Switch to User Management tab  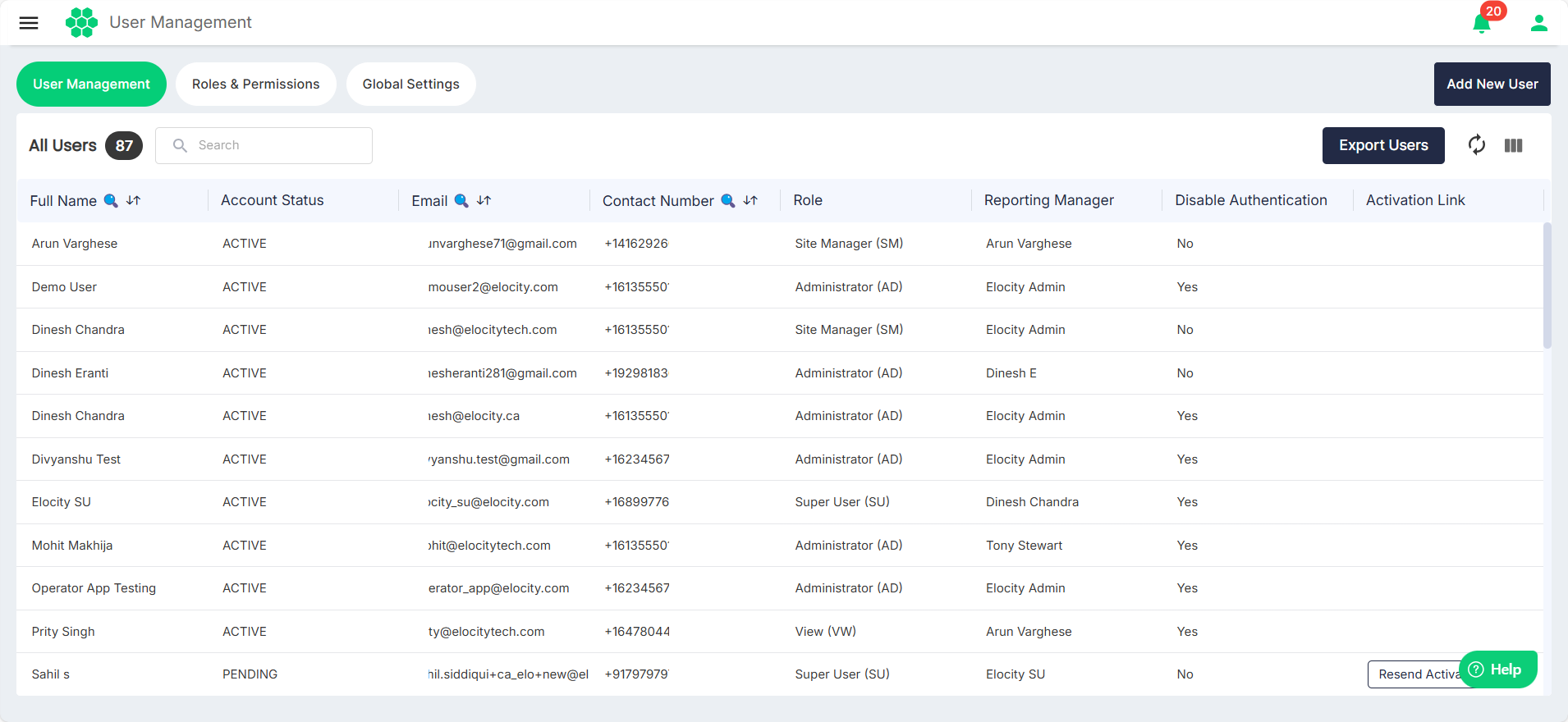(x=91, y=84)
